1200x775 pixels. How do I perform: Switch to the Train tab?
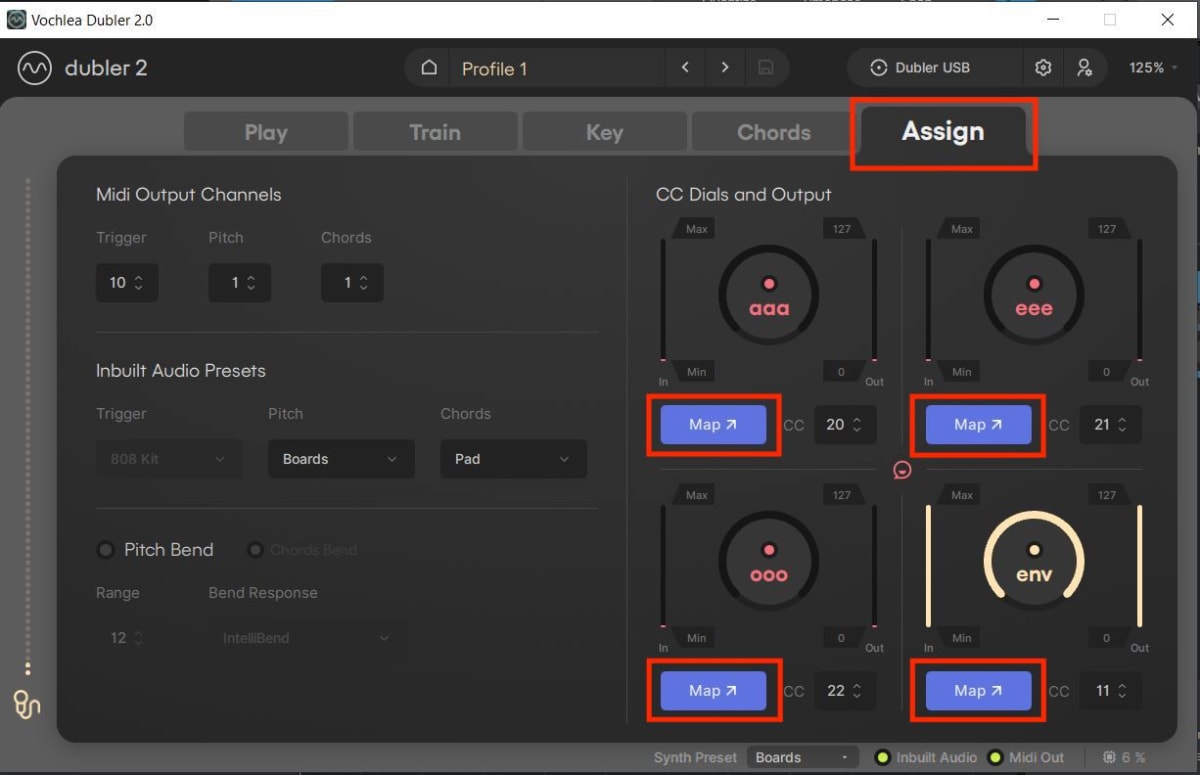pyautogui.click(x=434, y=131)
